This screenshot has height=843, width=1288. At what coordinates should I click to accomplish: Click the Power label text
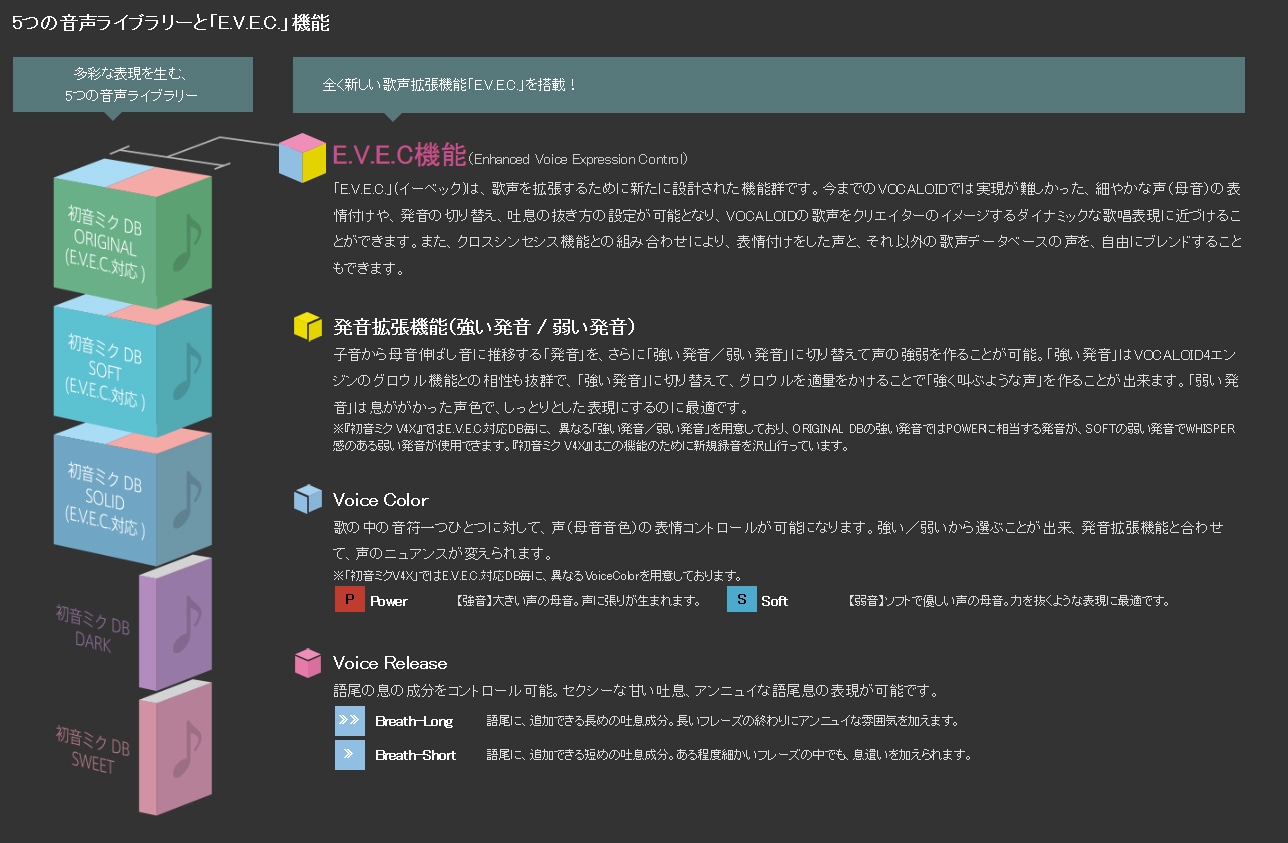[389, 601]
